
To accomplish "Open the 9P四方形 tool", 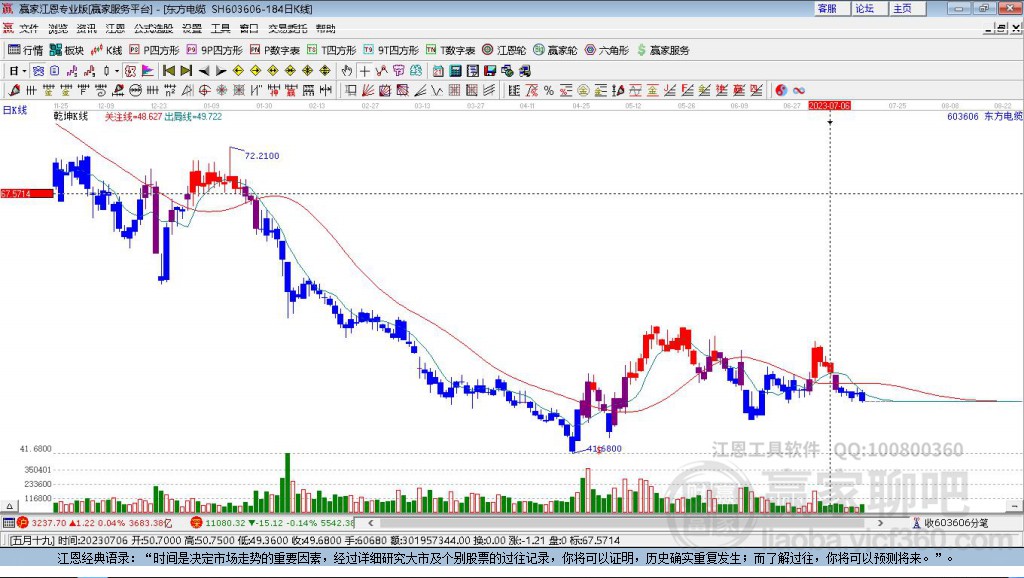I will 214,50.
